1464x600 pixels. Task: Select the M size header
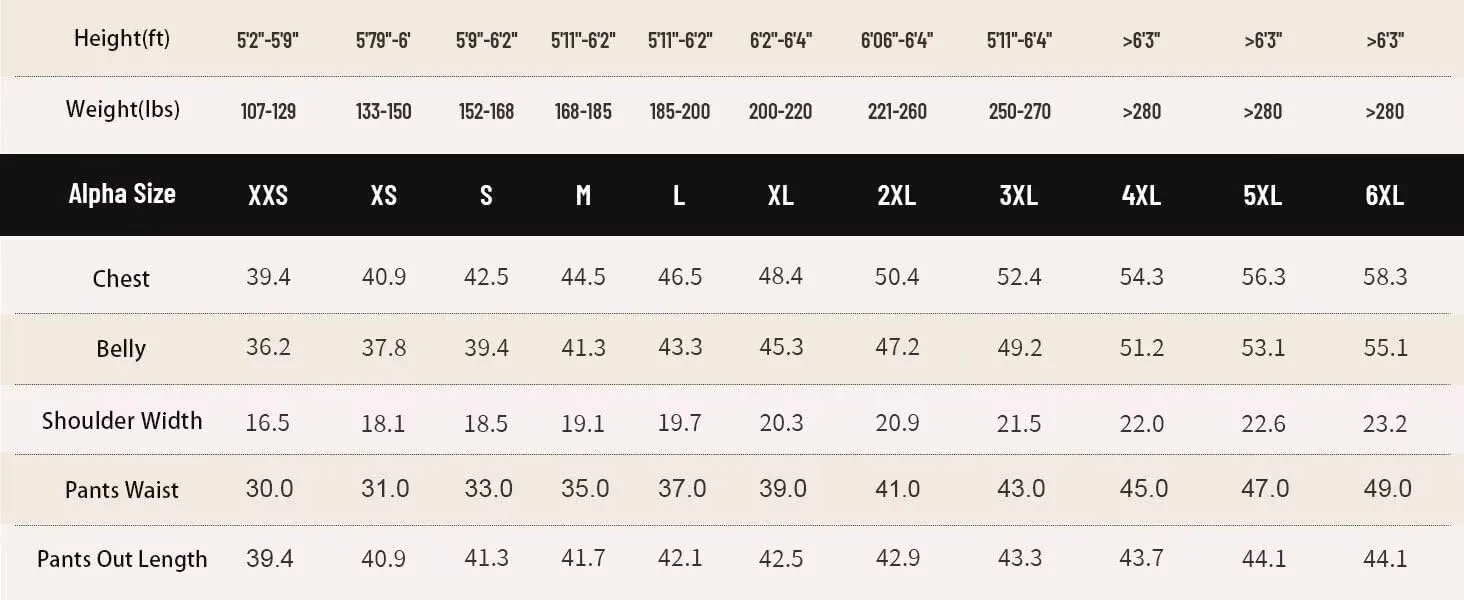[x=583, y=195]
